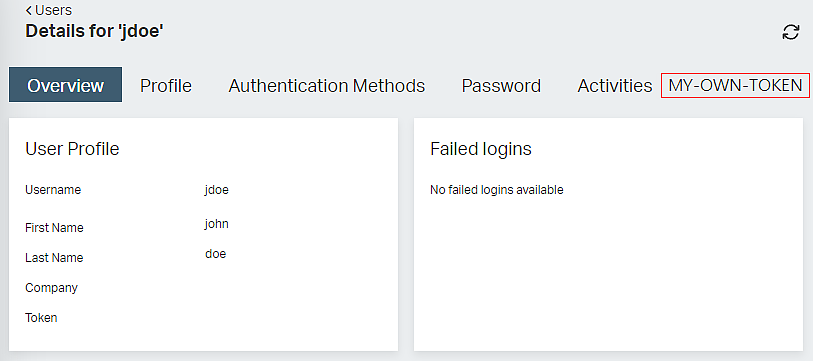
Task: Click the User Profile card heading
Action: click(72, 149)
